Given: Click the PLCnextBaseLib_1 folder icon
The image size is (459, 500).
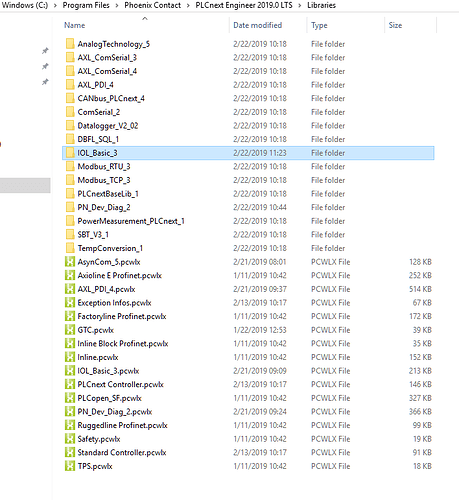Looking at the screenshot, I should [x=70, y=194].
